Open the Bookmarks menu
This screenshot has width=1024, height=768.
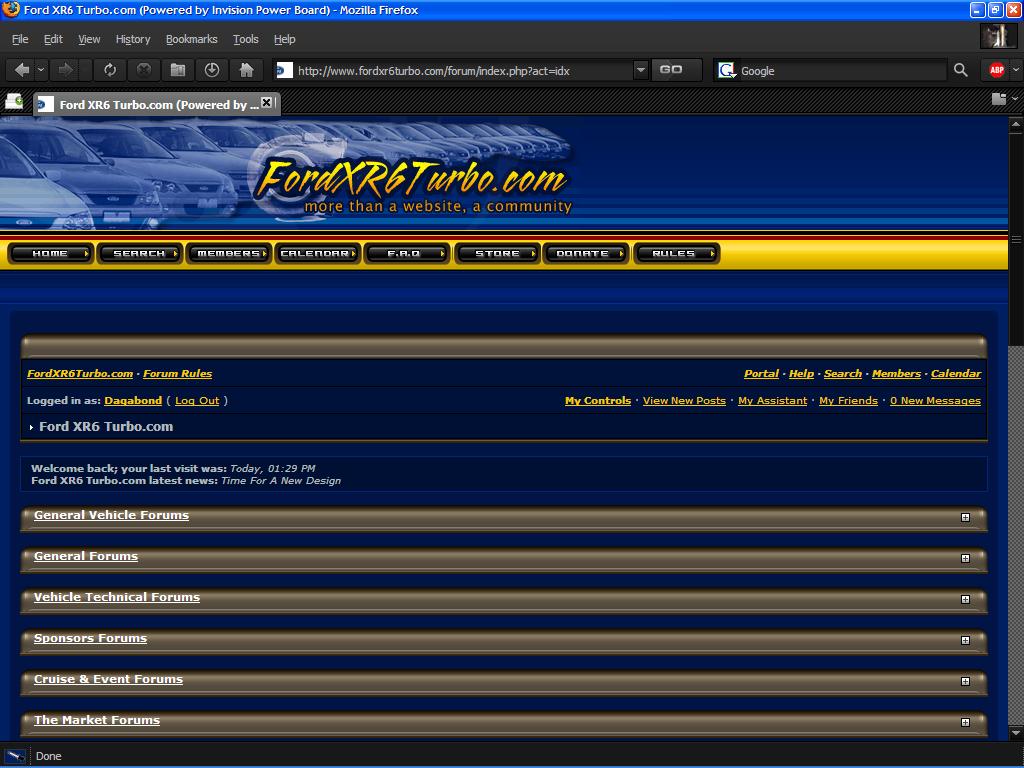tap(191, 39)
